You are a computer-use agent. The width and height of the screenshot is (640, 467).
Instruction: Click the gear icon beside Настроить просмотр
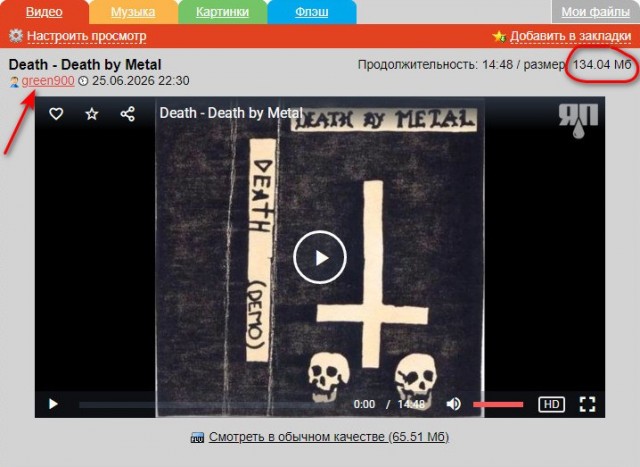(16, 36)
